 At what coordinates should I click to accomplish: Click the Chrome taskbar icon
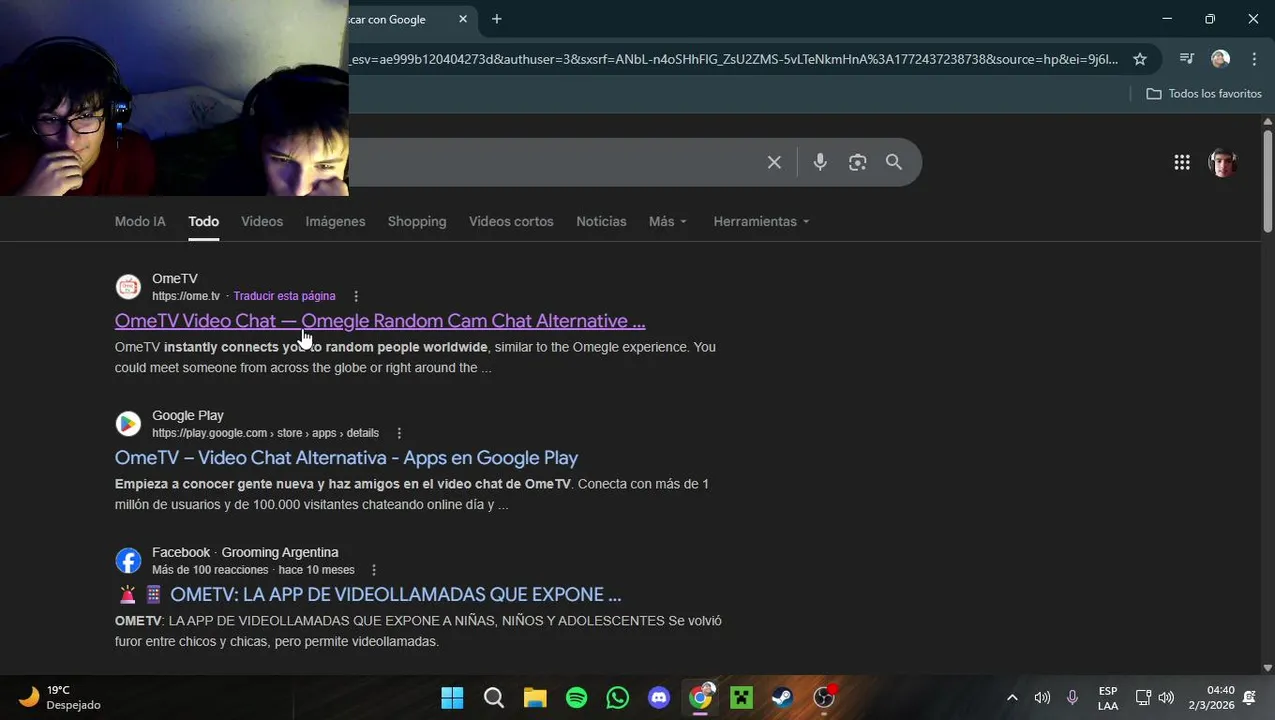701,697
